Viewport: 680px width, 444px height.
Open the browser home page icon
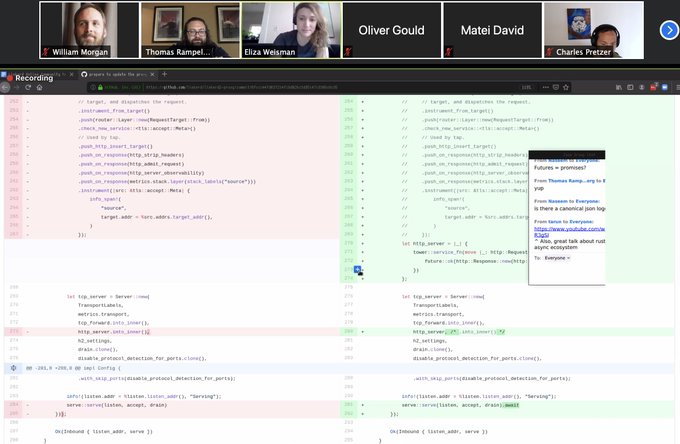click(39, 88)
